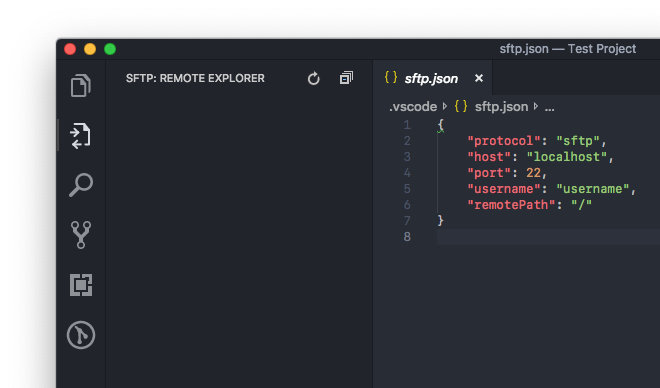Click the .vscode breadcrumb folder
The width and height of the screenshot is (660, 388).
[x=413, y=107]
